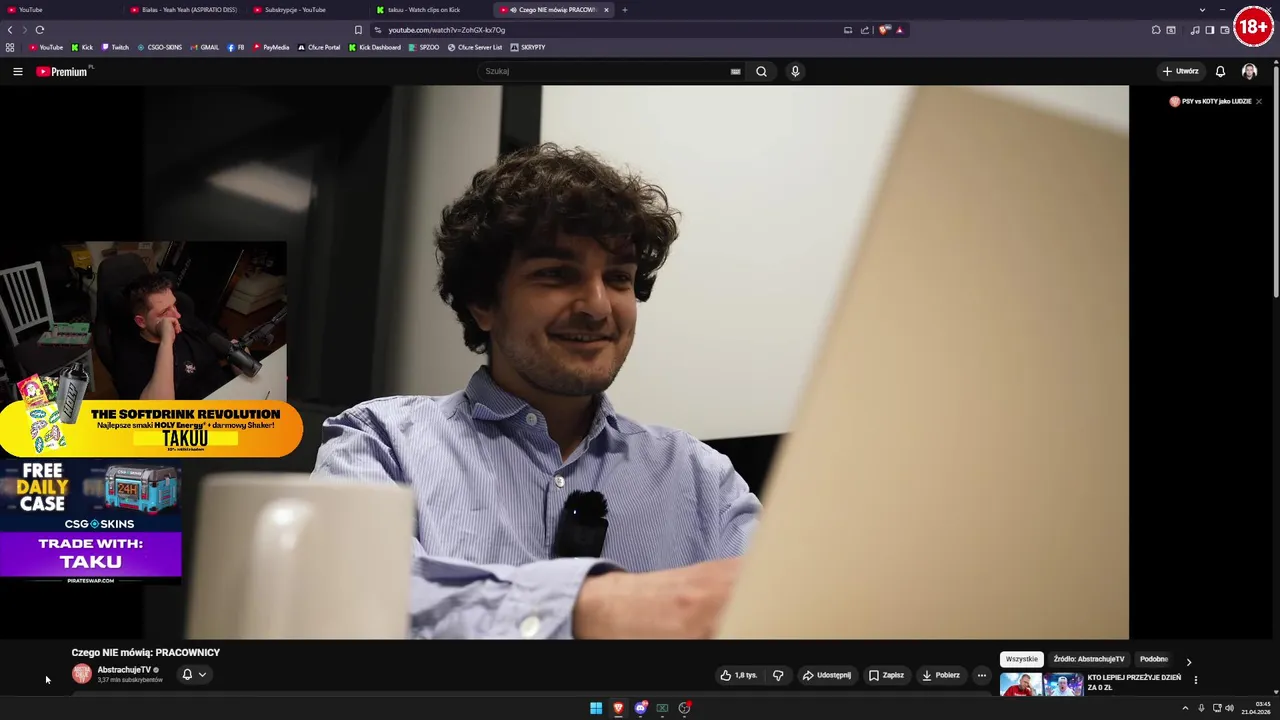Download video with Pobierz button
The image size is (1280, 720).
click(x=940, y=675)
